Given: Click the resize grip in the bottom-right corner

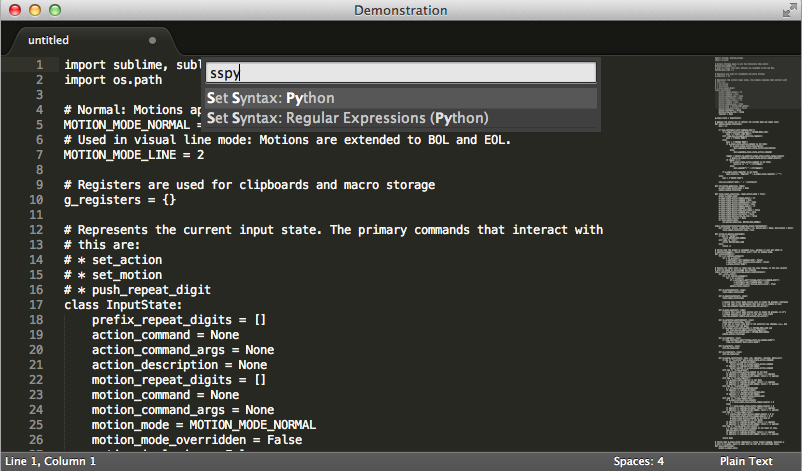Looking at the screenshot, I should coord(794,463).
